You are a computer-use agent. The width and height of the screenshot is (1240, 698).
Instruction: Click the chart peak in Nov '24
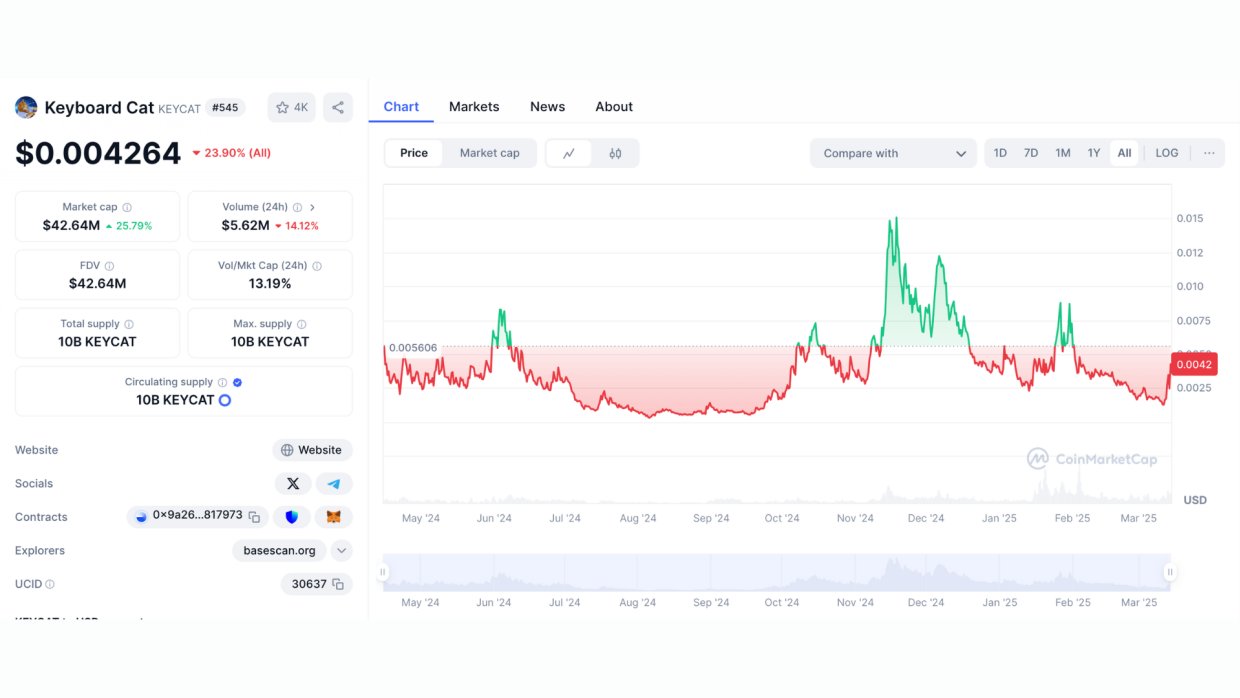pyautogui.click(x=894, y=218)
